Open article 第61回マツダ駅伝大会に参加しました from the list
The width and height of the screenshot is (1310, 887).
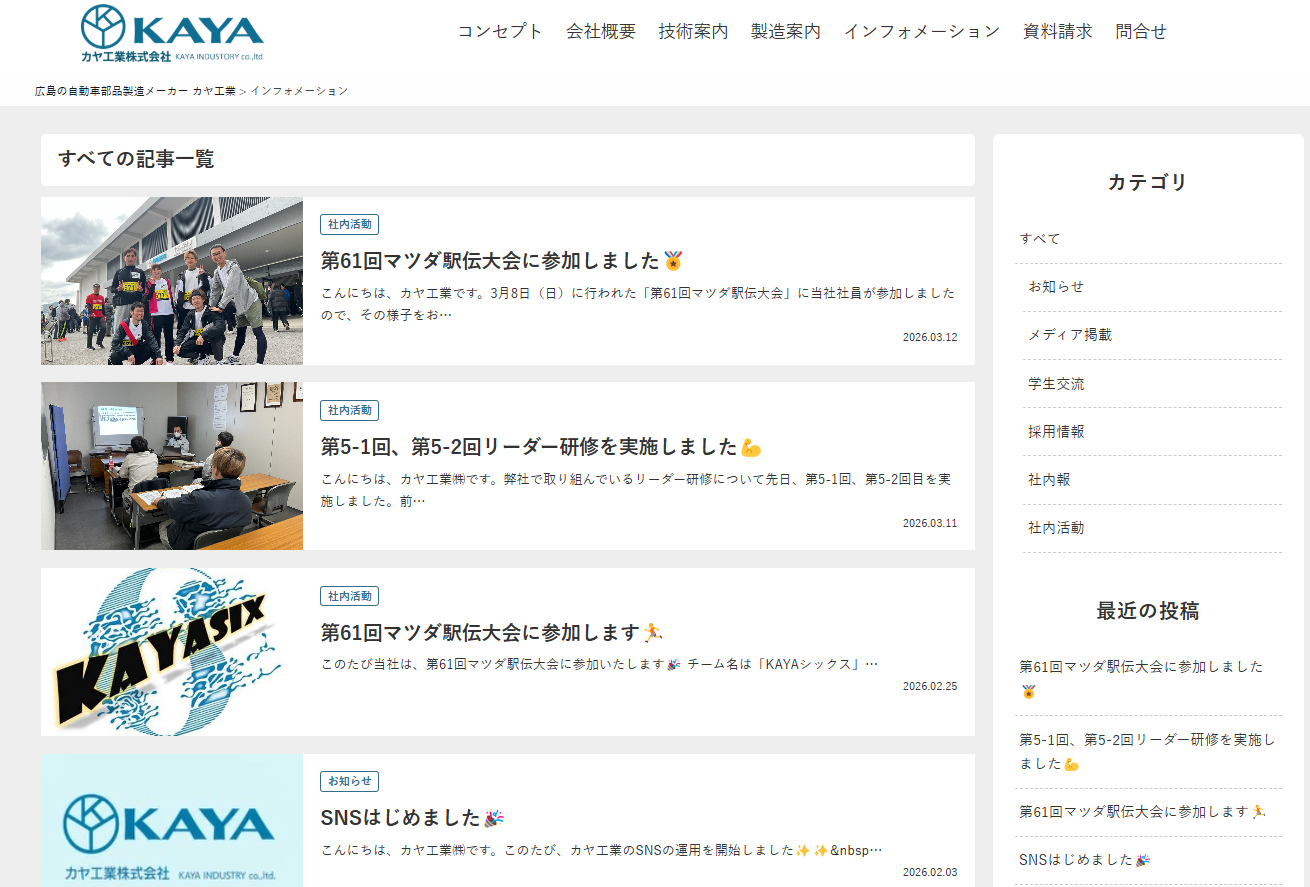490,261
